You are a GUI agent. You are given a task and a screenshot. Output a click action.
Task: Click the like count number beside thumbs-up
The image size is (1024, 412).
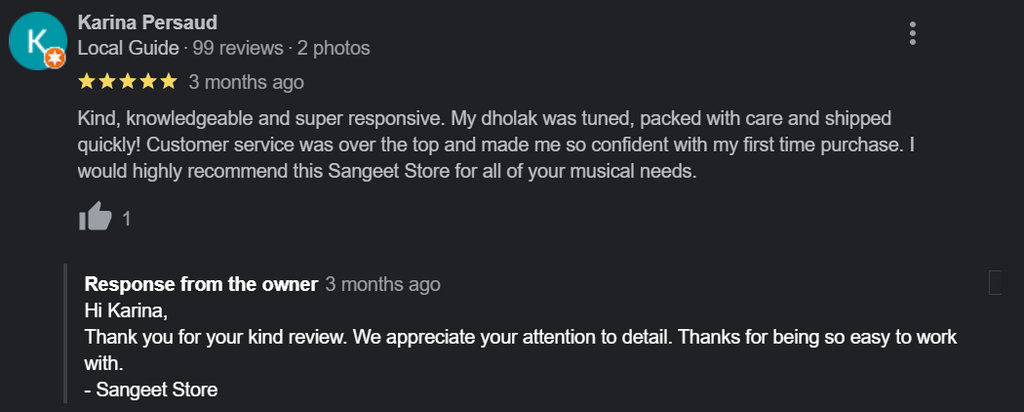click(x=126, y=217)
